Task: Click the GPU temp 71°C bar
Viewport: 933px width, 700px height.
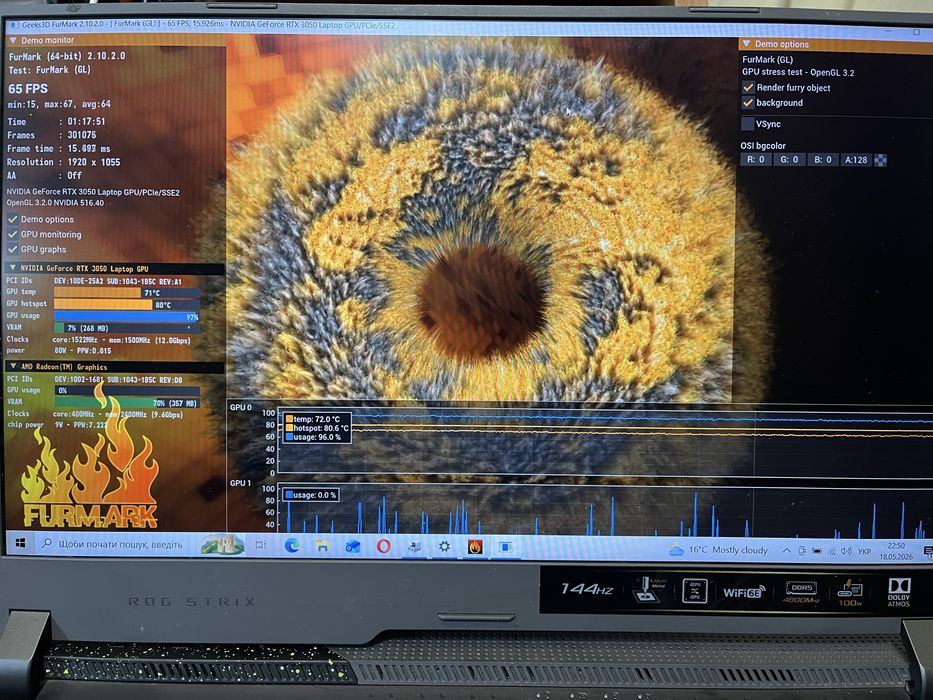Action: [x=127, y=292]
